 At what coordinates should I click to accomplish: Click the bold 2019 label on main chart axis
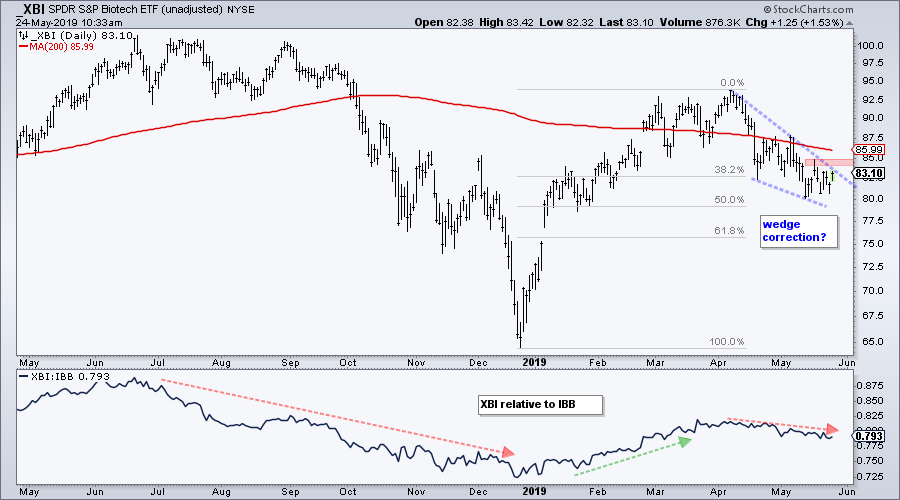534,362
